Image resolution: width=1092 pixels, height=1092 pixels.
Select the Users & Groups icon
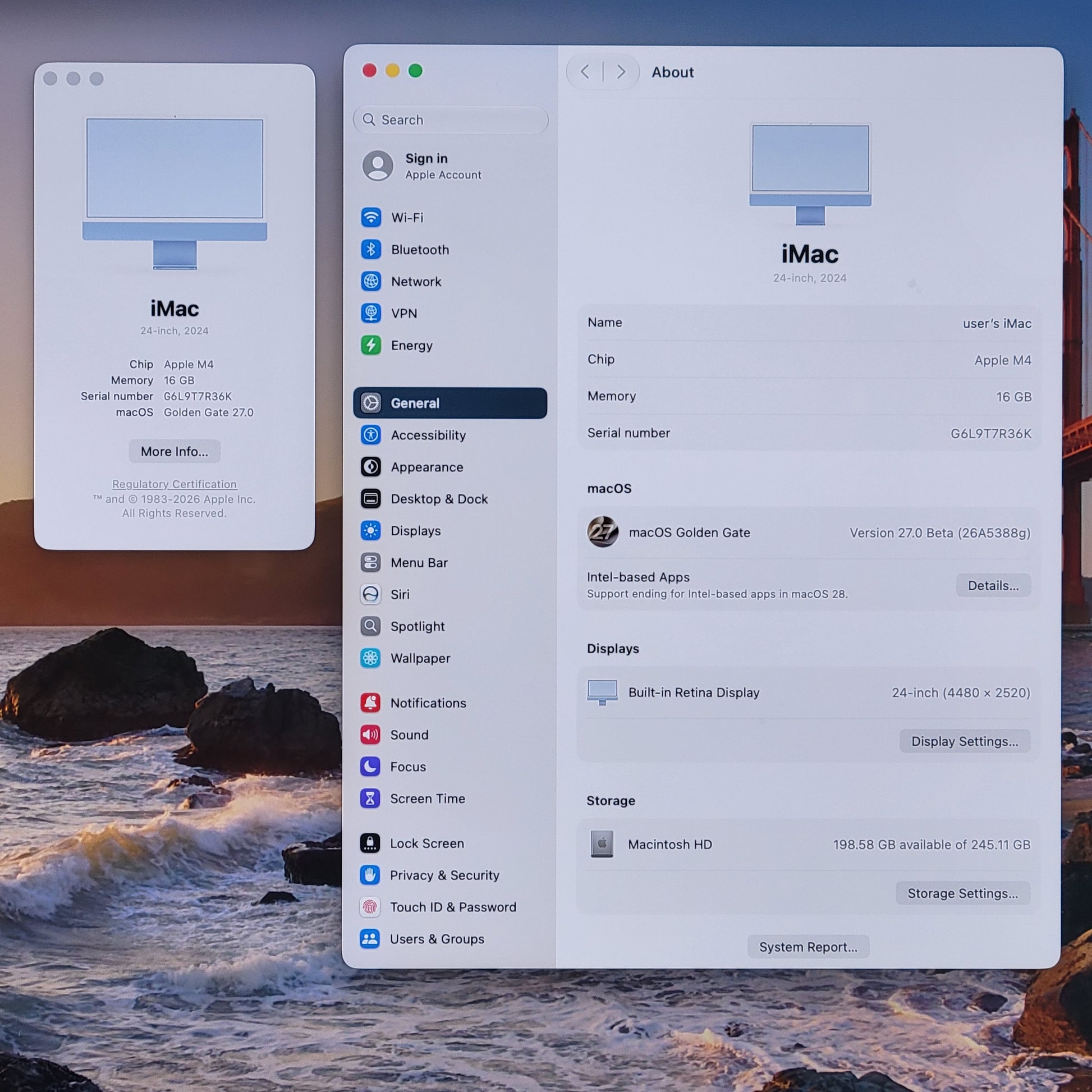tap(370, 939)
